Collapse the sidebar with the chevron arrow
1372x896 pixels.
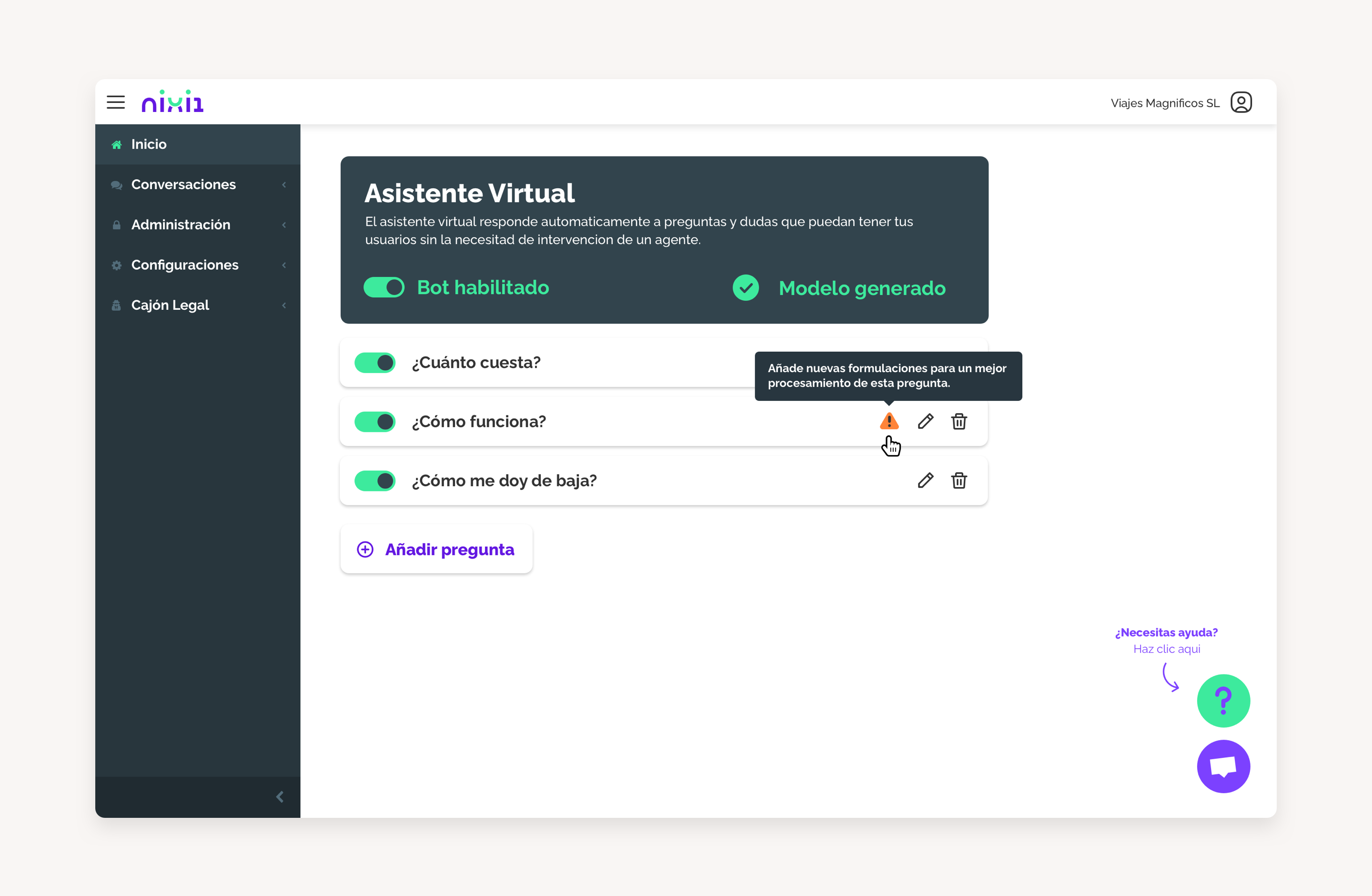[280, 797]
